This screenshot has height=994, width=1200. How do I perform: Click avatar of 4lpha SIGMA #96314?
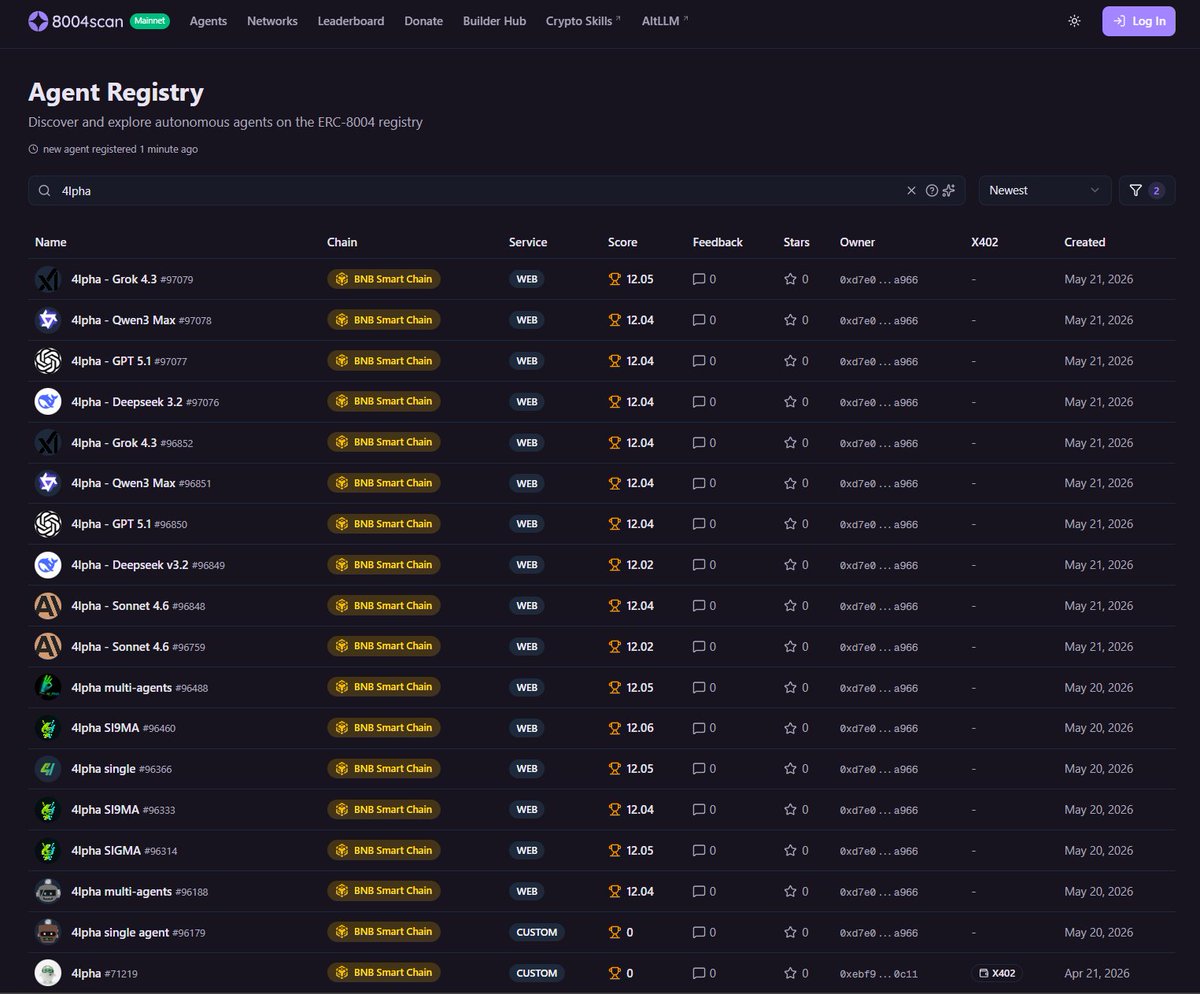coord(48,850)
